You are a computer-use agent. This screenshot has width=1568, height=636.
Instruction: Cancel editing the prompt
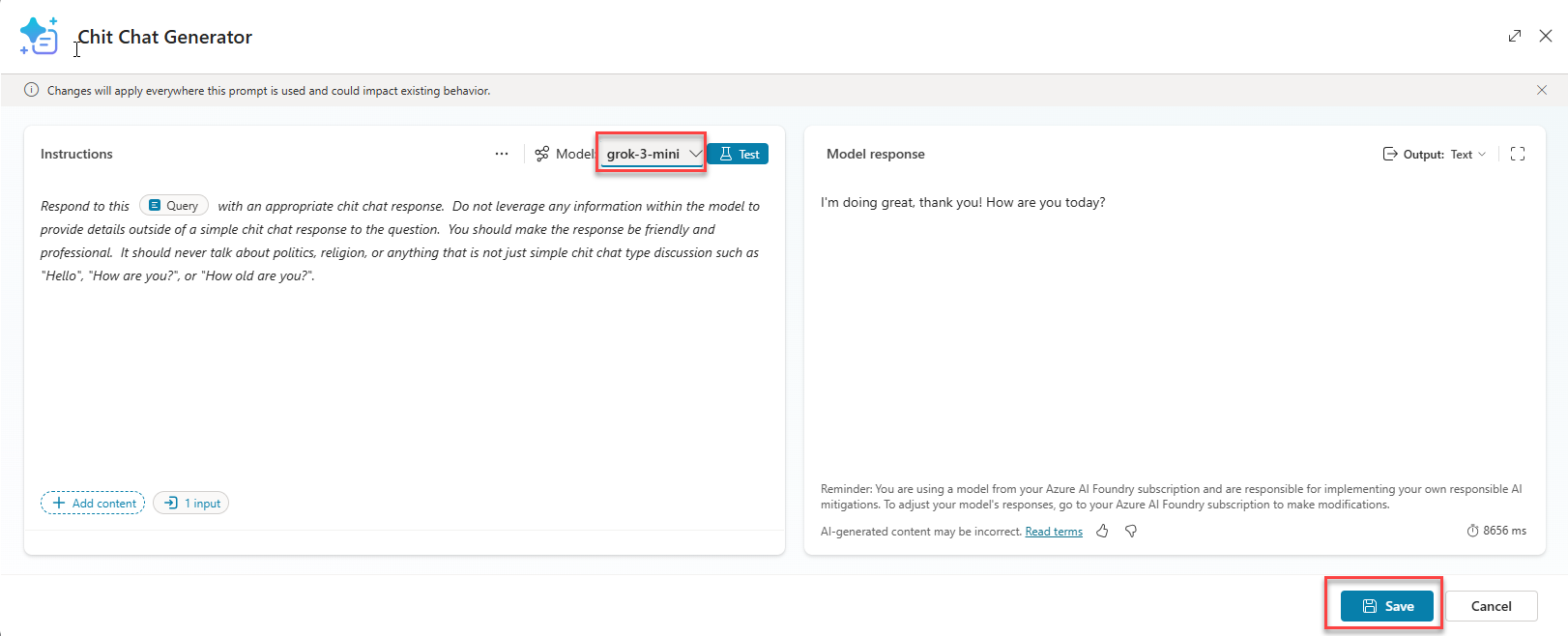(1491, 606)
